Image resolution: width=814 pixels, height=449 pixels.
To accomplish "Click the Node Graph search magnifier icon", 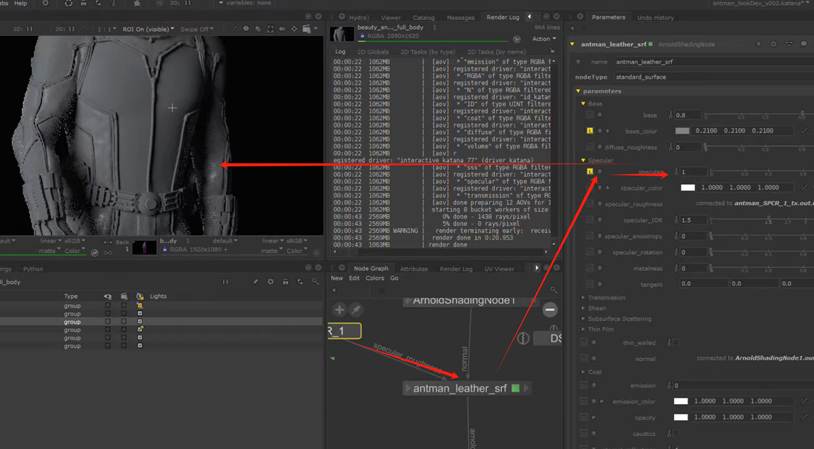I will click(554, 290).
